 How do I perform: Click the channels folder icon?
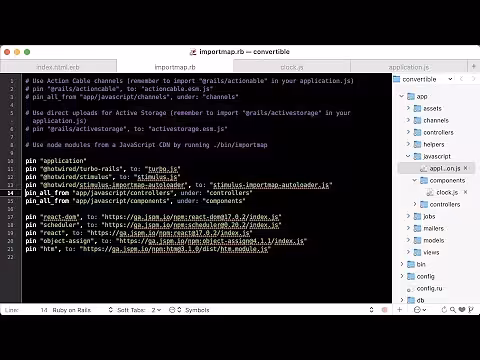pos(417,120)
